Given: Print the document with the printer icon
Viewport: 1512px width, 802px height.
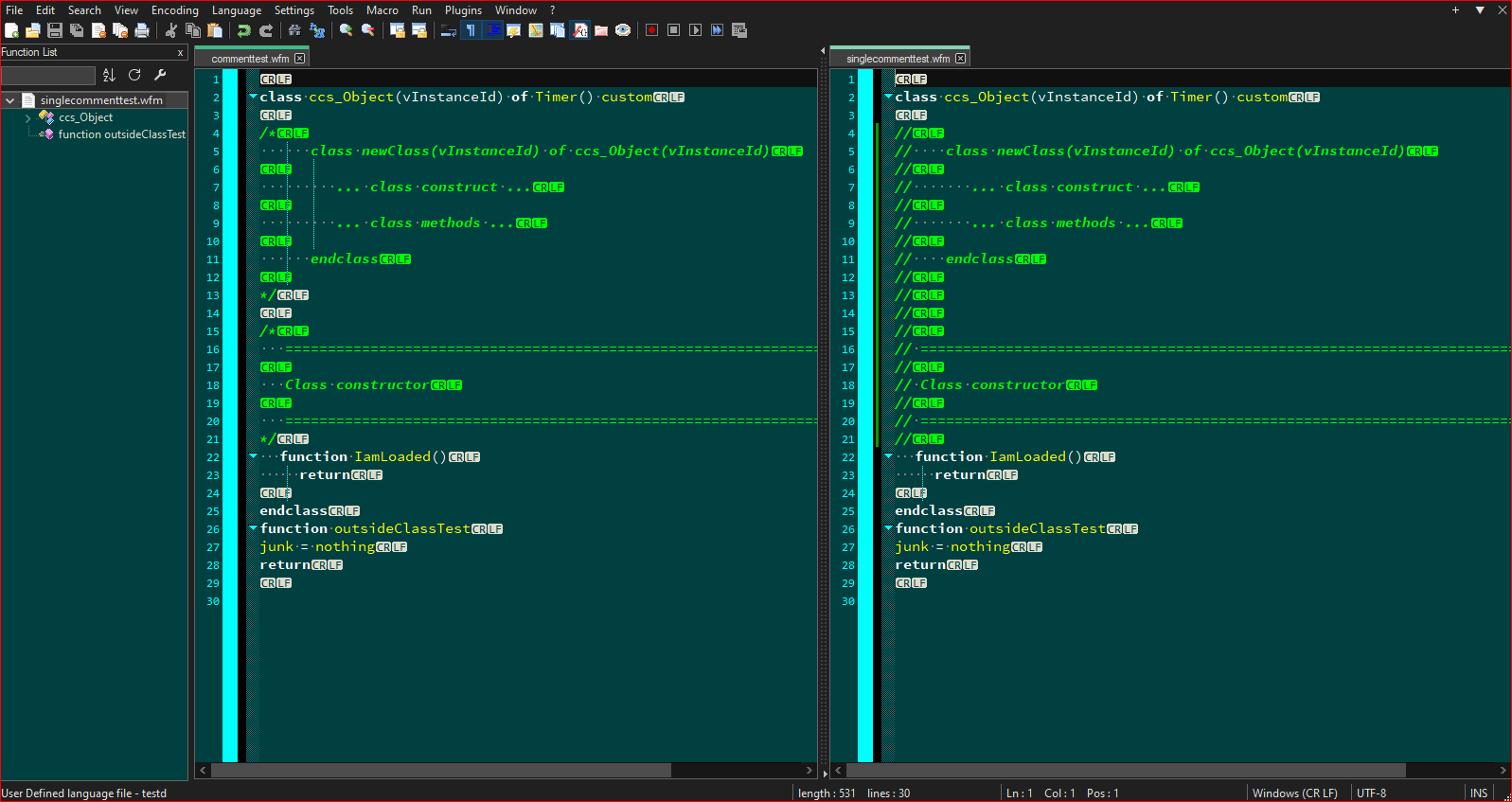Looking at the screenshot, I should (x=142, y=30).
